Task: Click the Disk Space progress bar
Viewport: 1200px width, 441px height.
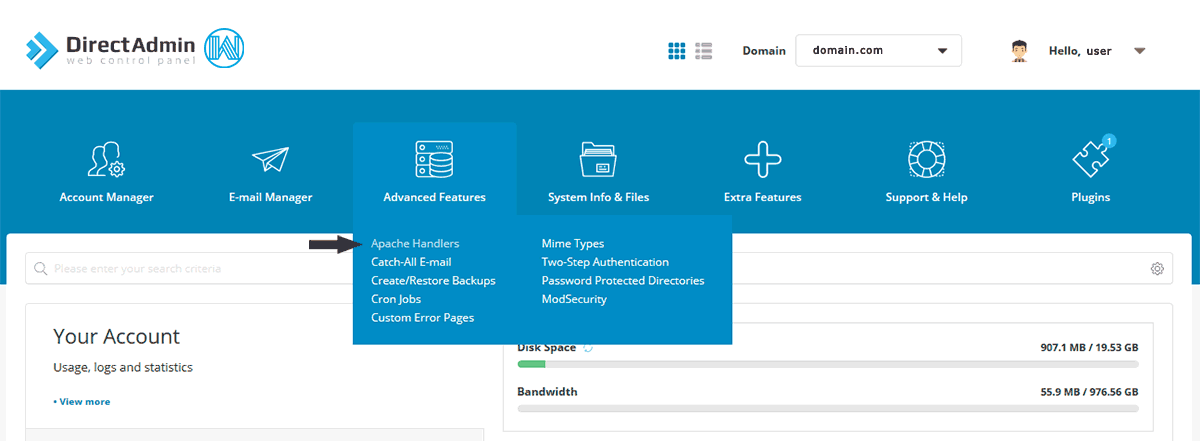Action: coord(827,365)
